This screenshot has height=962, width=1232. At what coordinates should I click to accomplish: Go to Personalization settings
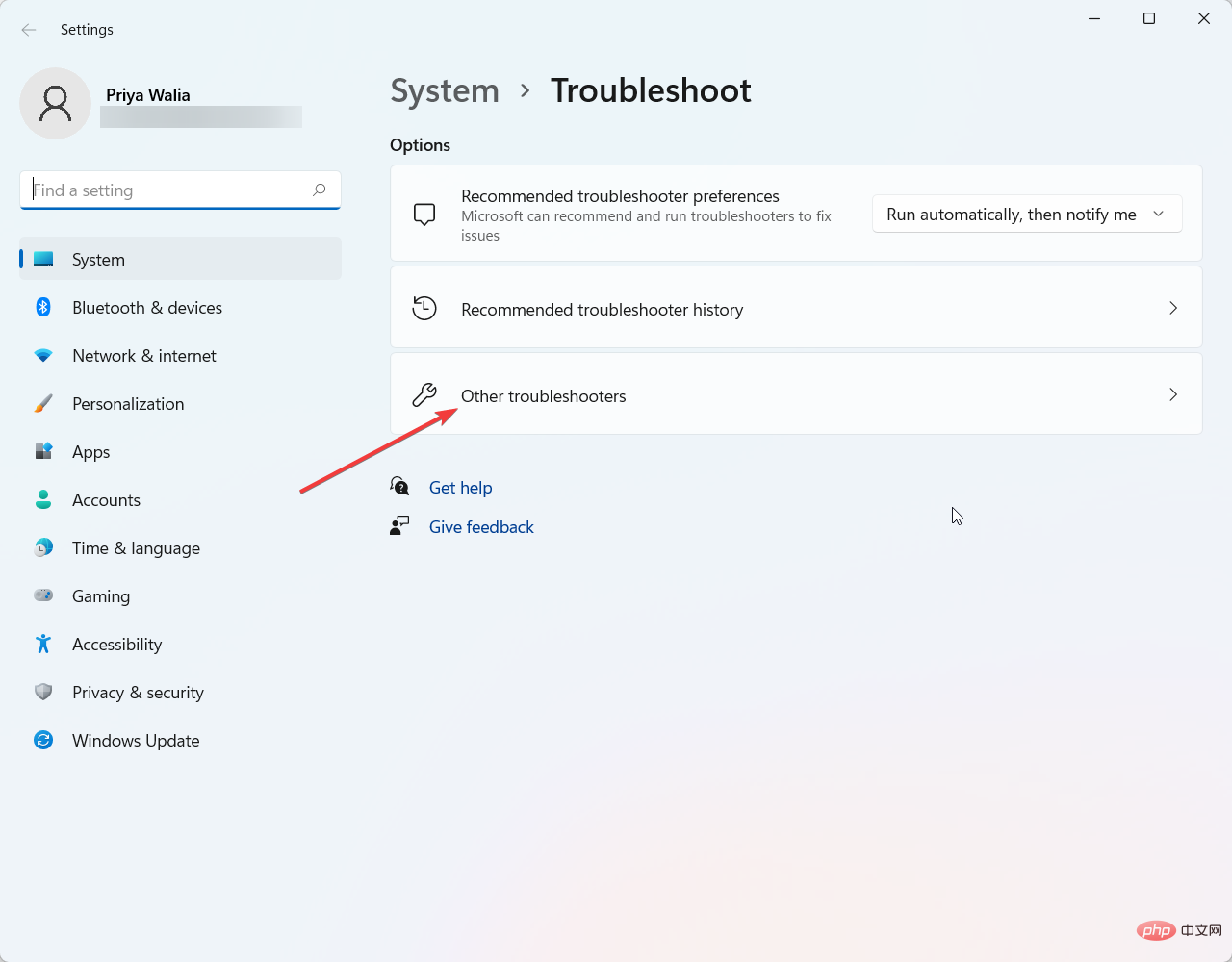(x=181, y=404)
